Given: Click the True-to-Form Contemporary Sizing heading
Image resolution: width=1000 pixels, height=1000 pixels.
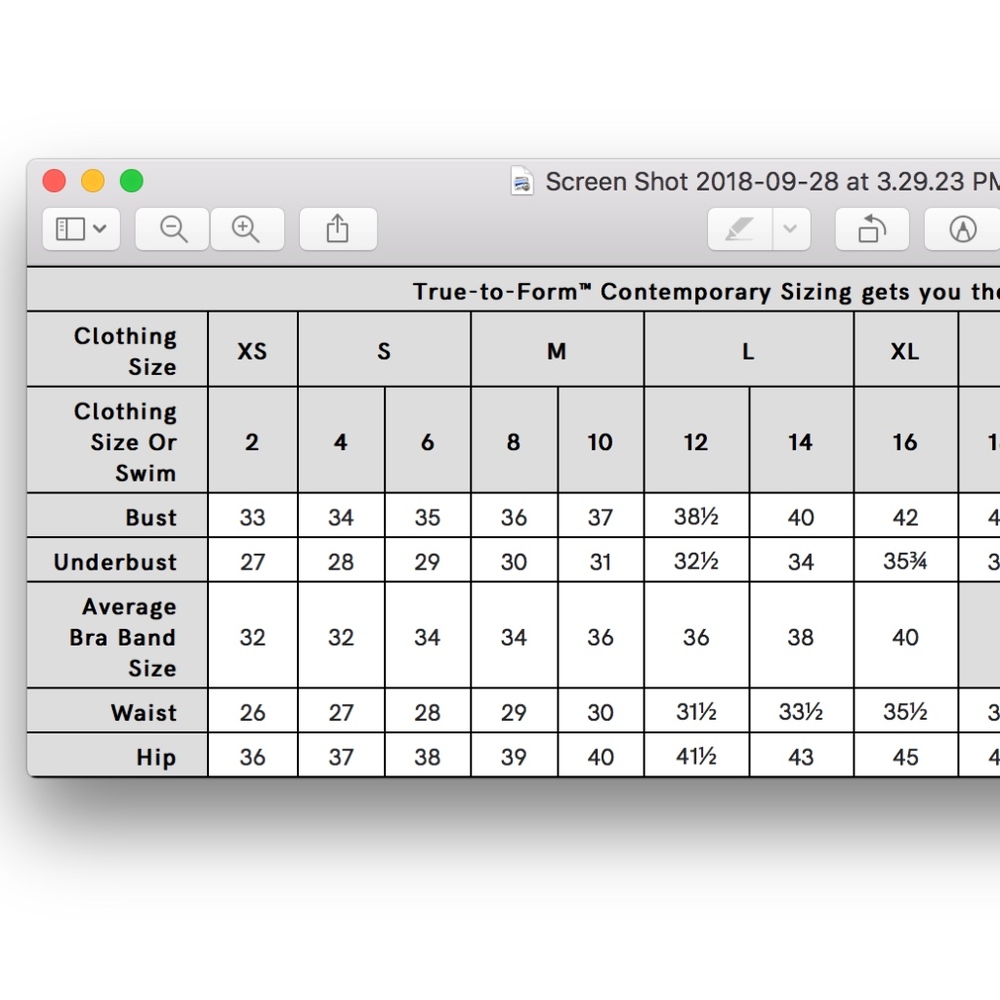Looking at the screenshot, I should point(706,291).
